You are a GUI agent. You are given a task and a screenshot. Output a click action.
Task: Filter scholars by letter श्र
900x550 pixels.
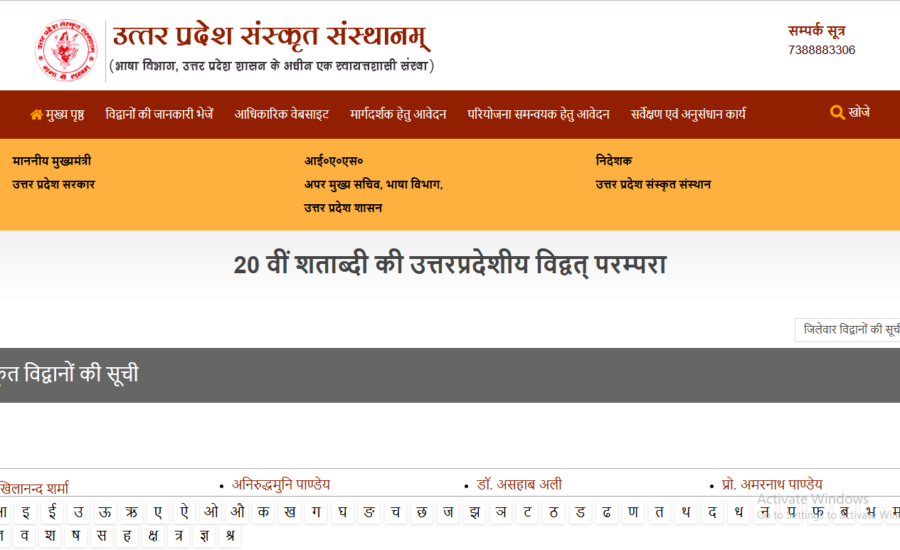coord(231,536)
